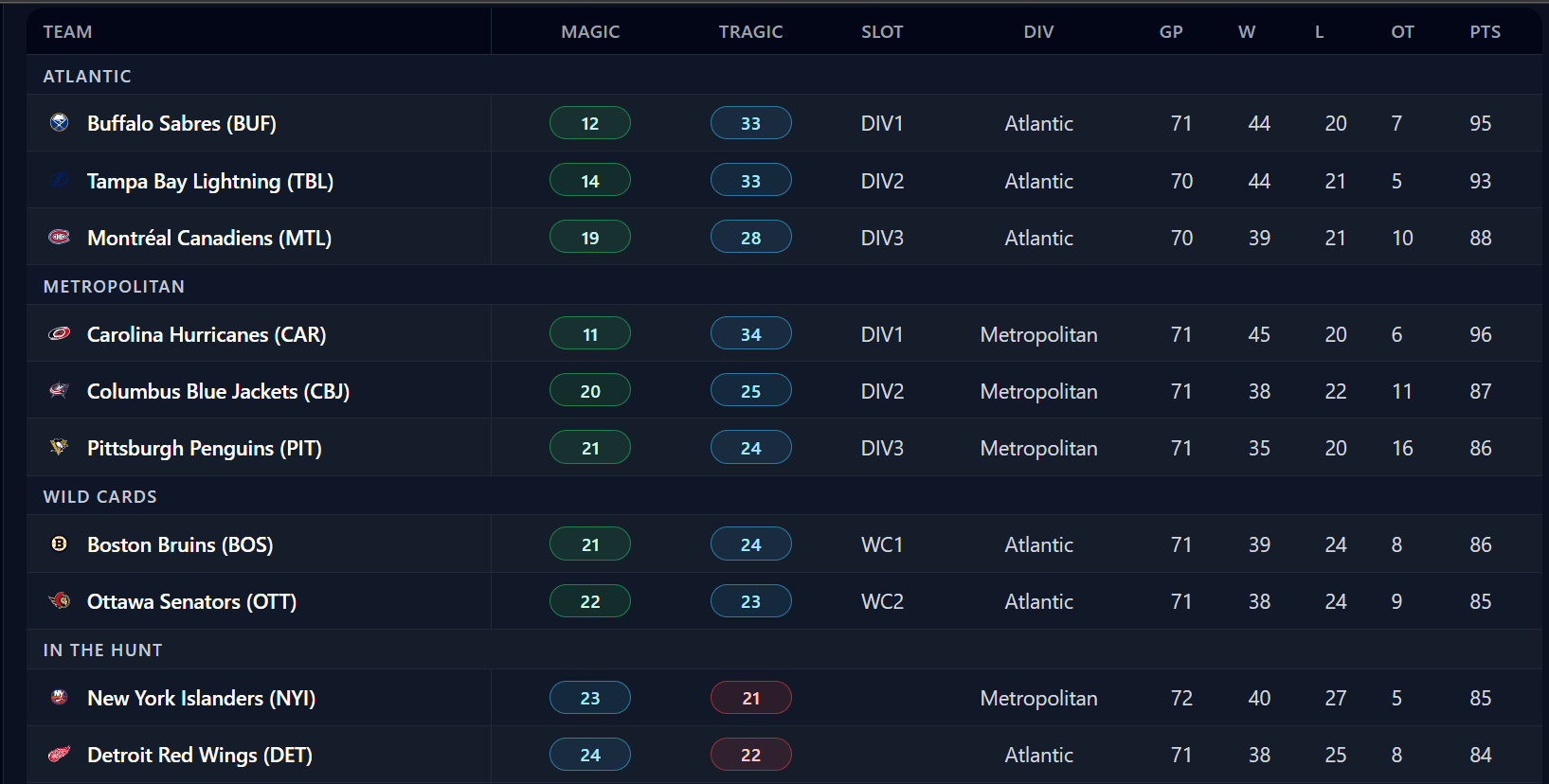Click the GP column header

pos(1171,32)
